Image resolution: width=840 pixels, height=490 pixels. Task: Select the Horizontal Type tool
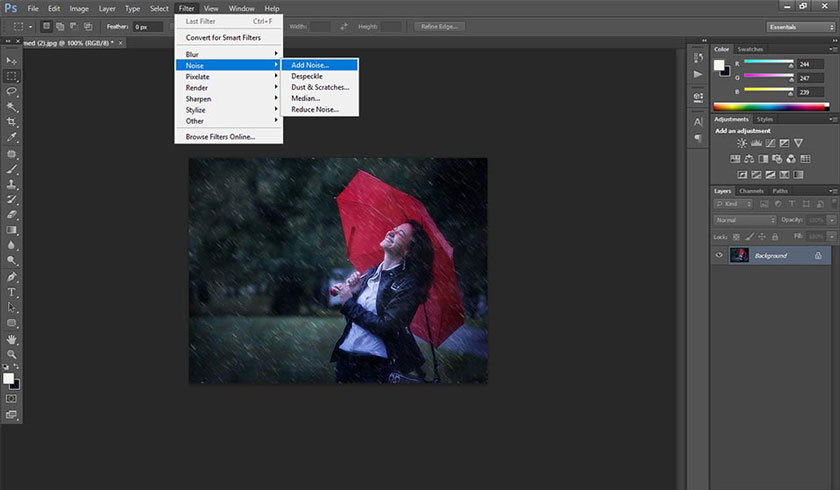(x=11, y=292)
